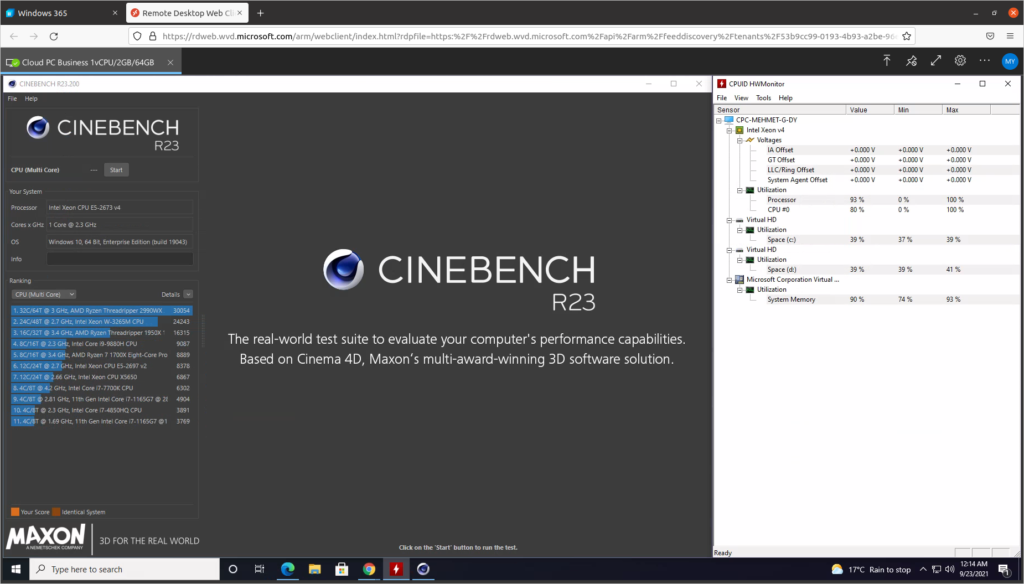Viewport: 1024px width, 584px height.
Task: Click the Info input field
Action: [x=120, y=259]
